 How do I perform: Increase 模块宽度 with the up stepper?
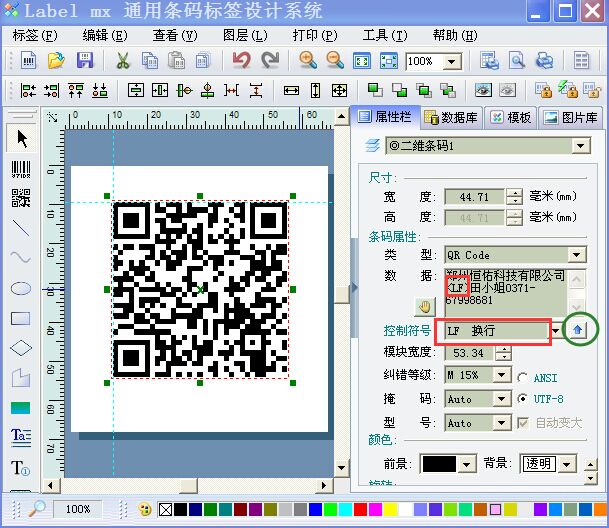504,349
